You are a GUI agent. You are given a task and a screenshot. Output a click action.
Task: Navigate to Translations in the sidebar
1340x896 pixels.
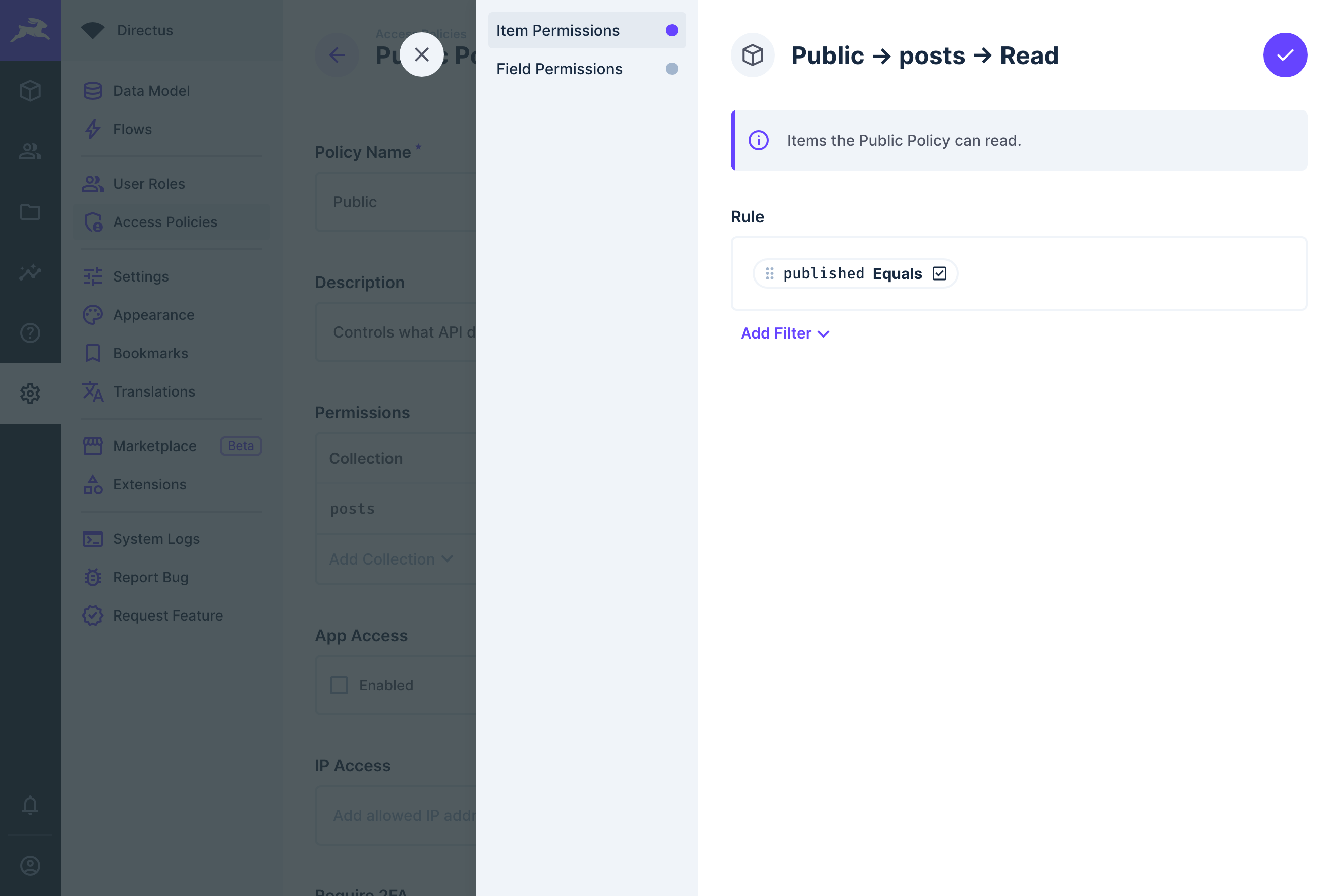coord(153,391)
